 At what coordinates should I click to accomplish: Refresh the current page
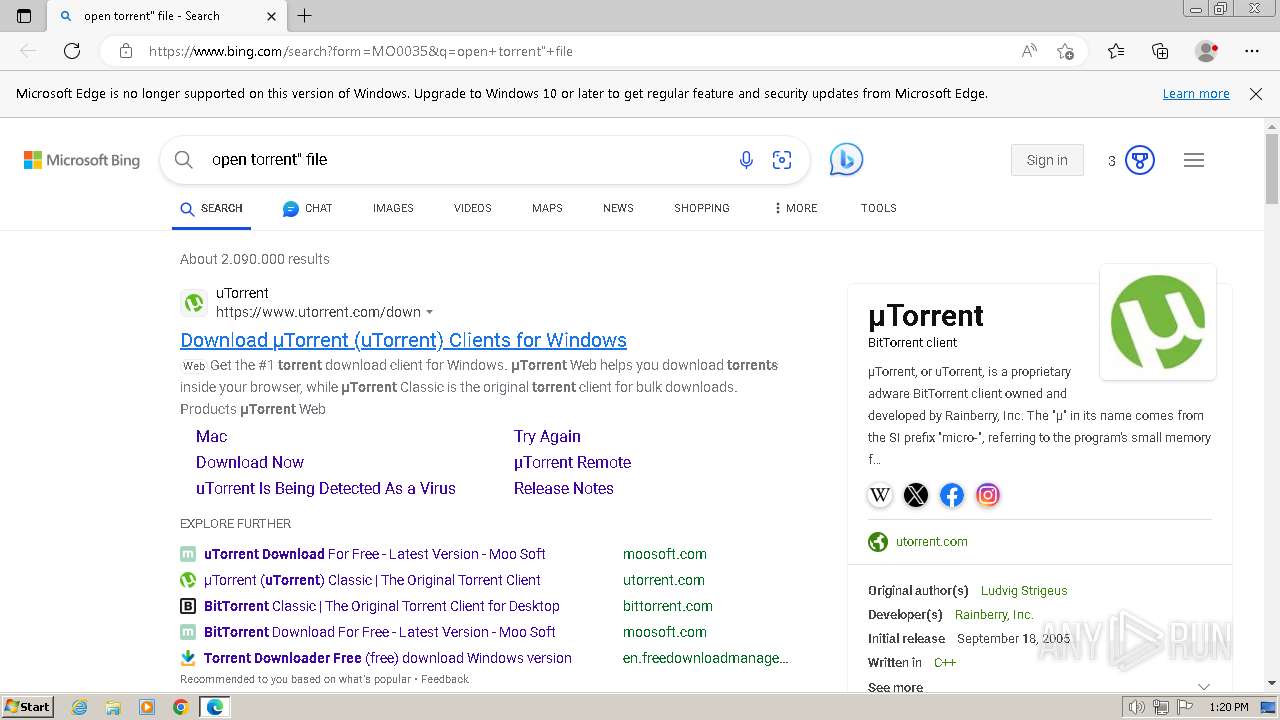(x=72, y=51)
